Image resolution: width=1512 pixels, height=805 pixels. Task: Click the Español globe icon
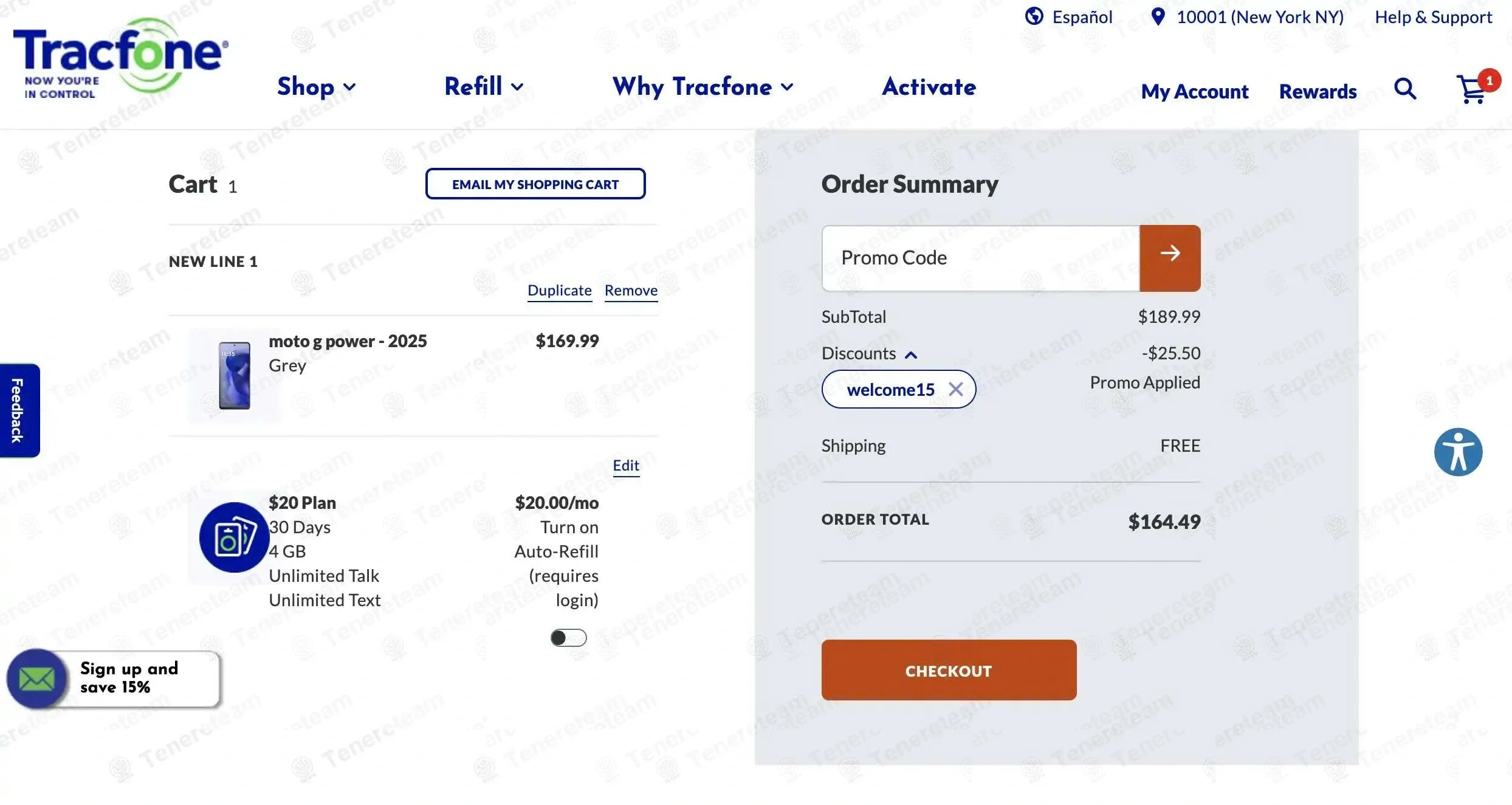coord(1034,16)
